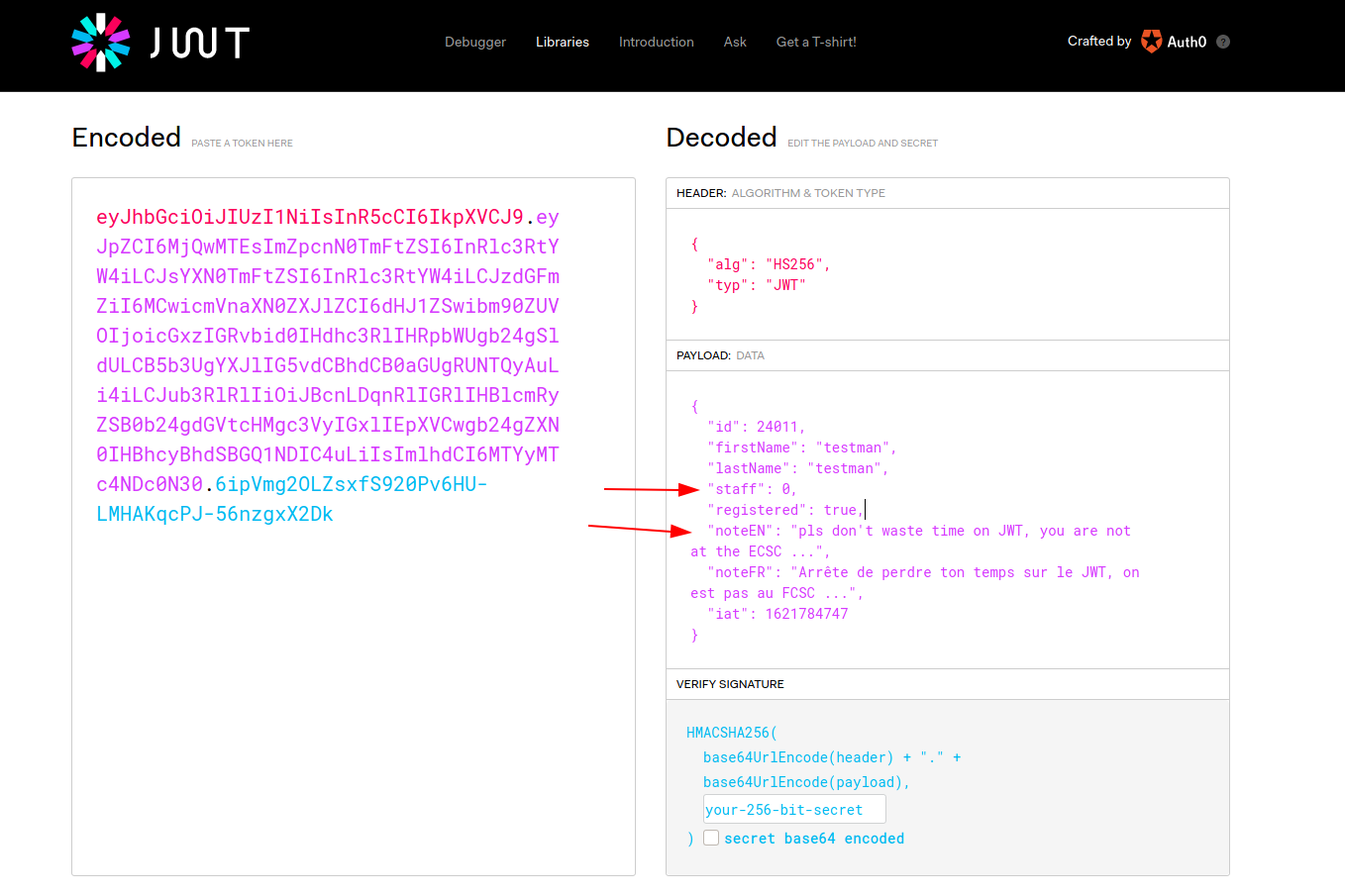Screen dimensions: 1345x896
Task: Go to the Libraries page
Action: (562, 42)
